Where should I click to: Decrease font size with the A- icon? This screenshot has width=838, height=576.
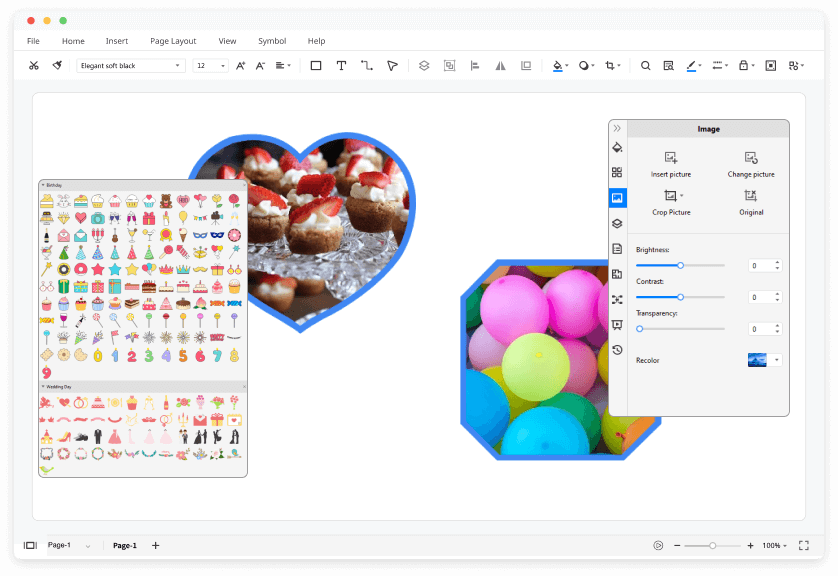point(260,66)
